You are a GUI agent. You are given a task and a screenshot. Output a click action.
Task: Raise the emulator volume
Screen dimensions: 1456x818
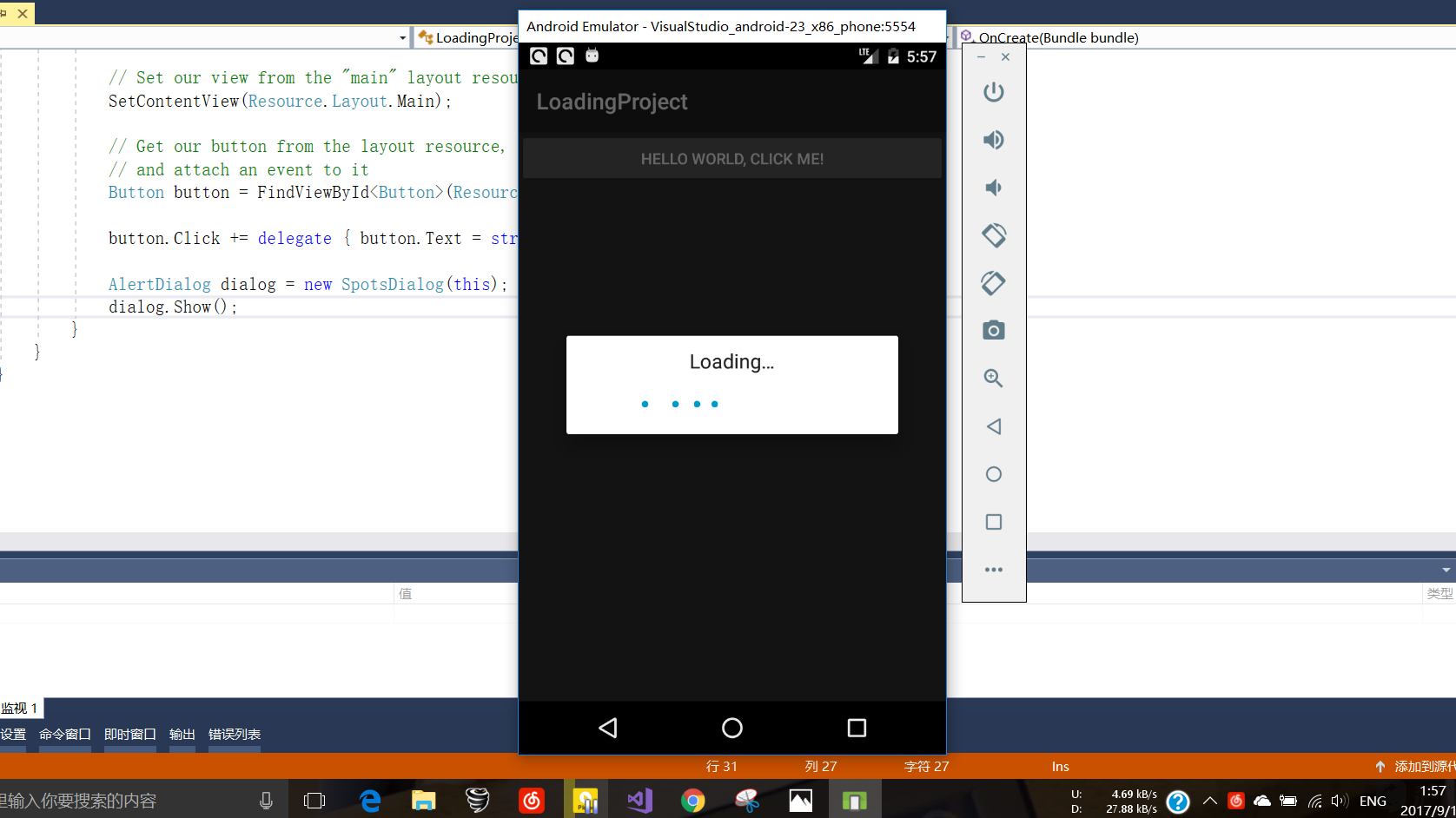click(994, 140)
